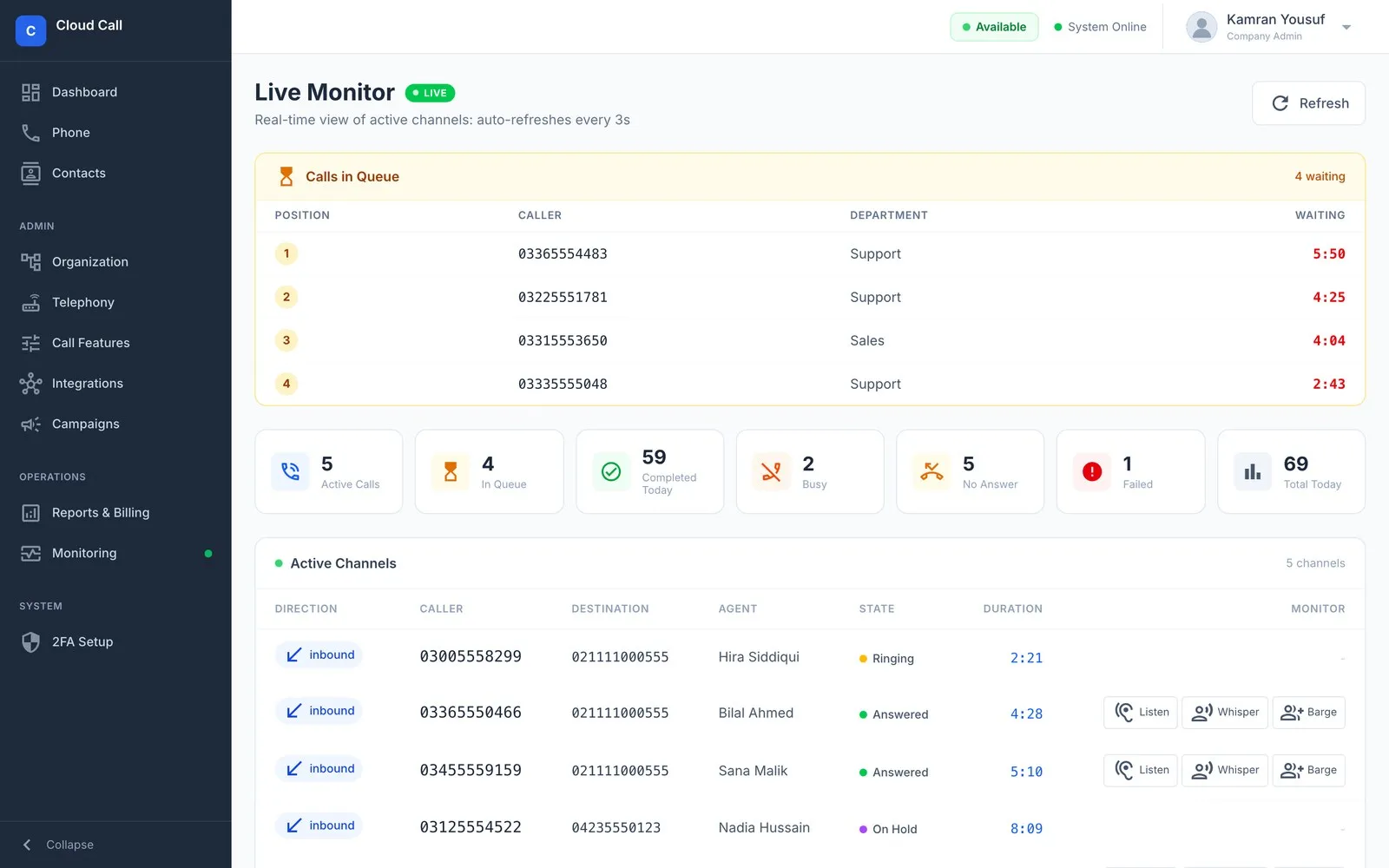Click the No Answer missed-call icon

[x=931, y=471]
